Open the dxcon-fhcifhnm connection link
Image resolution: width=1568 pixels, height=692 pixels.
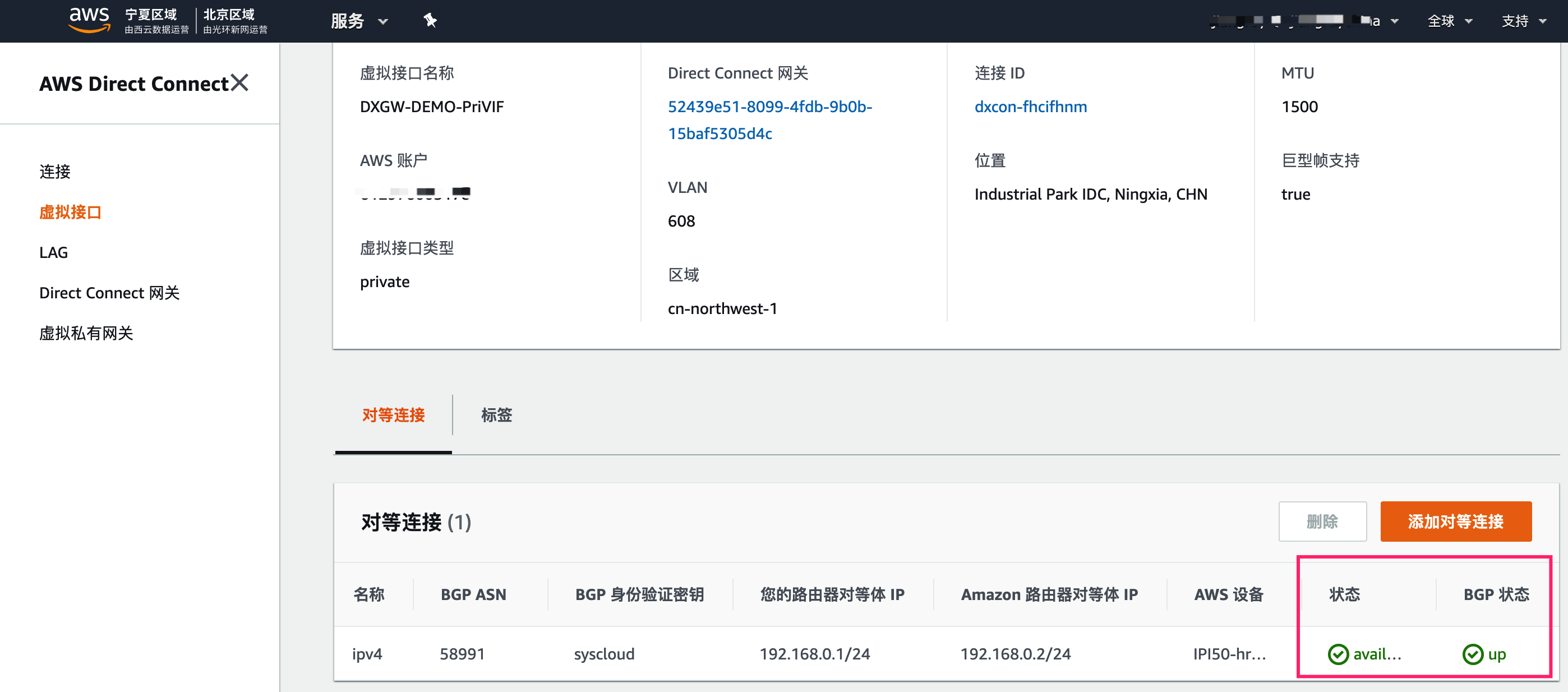pyautogui.click(x=1031, y=107)
